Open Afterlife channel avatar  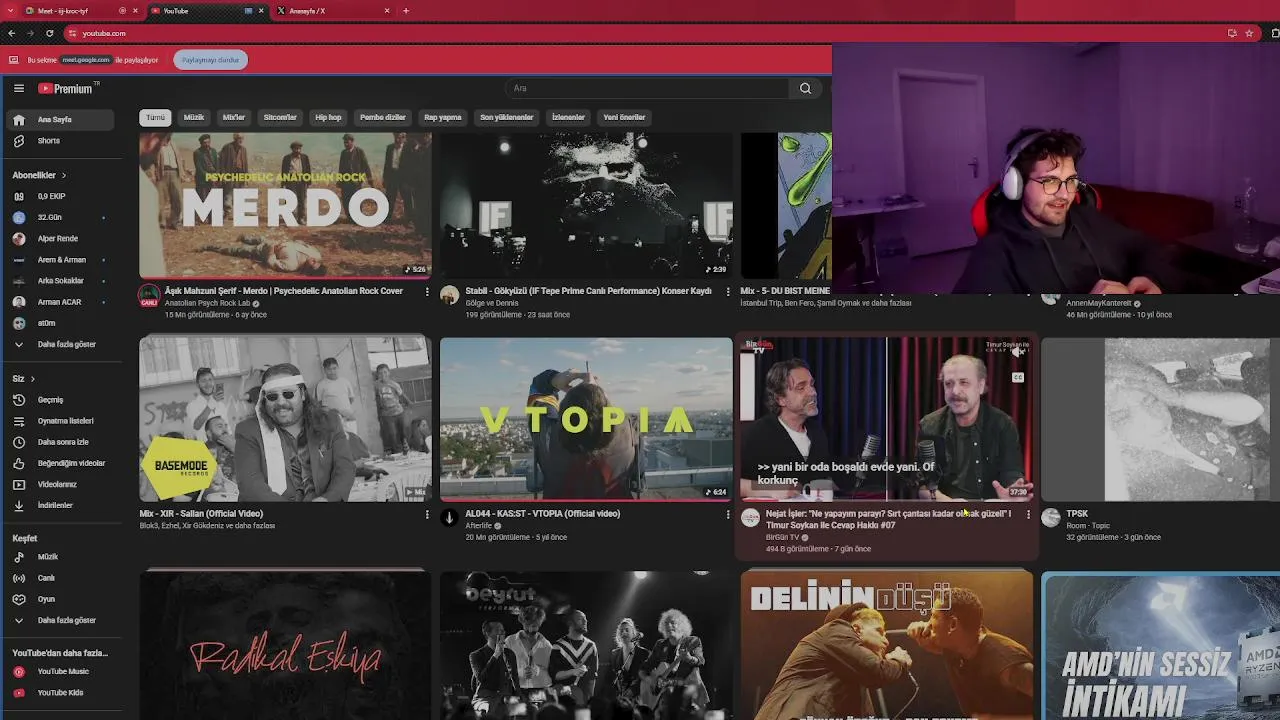(x=449, y=517)
